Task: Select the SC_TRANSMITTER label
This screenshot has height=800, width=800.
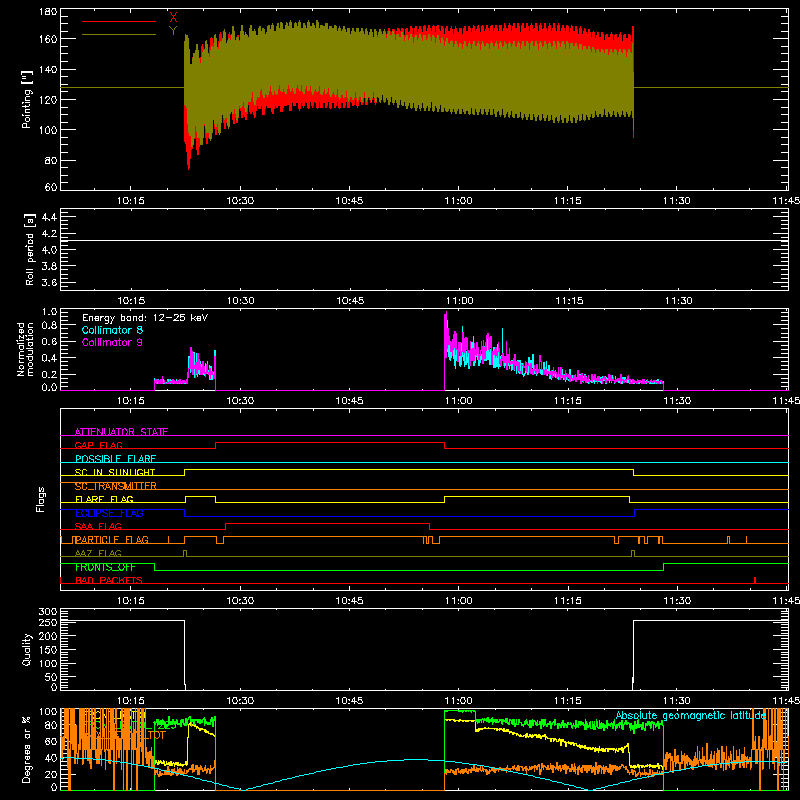Action: pos(115,486)
